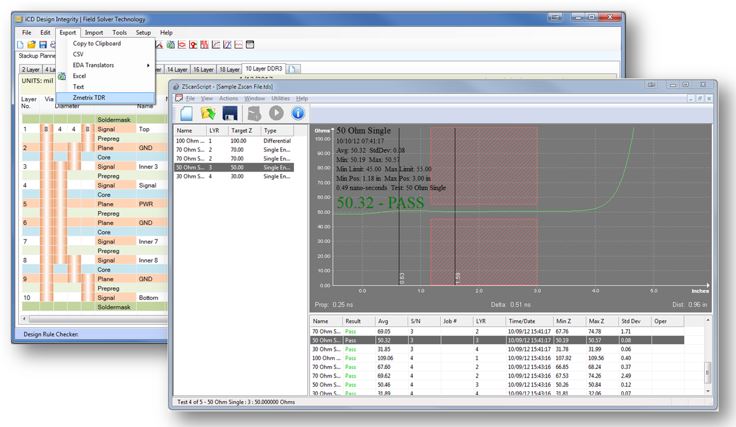Click ZScanScript save floppy disk icon

click(230, 113)
